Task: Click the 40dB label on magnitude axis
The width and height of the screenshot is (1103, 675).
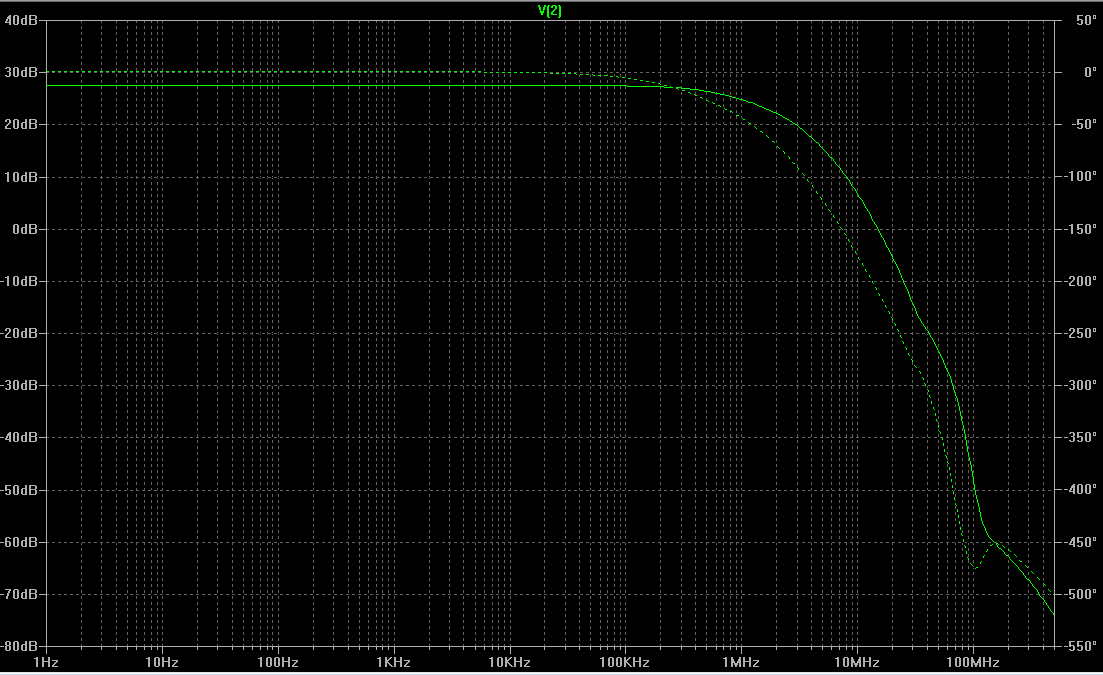Action: click(x=21, y=20)
